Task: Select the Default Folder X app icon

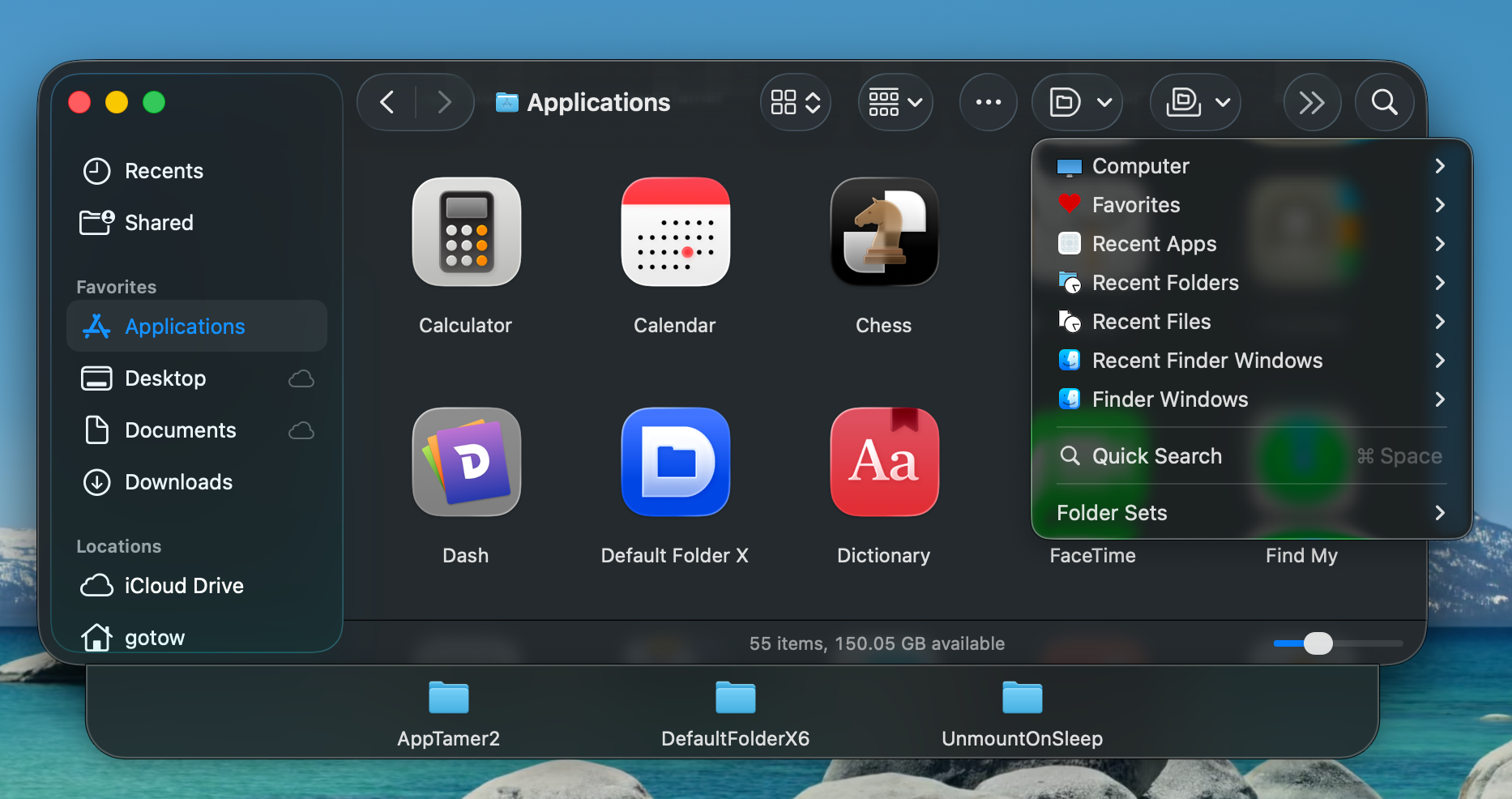Action: tap(675, 462)
